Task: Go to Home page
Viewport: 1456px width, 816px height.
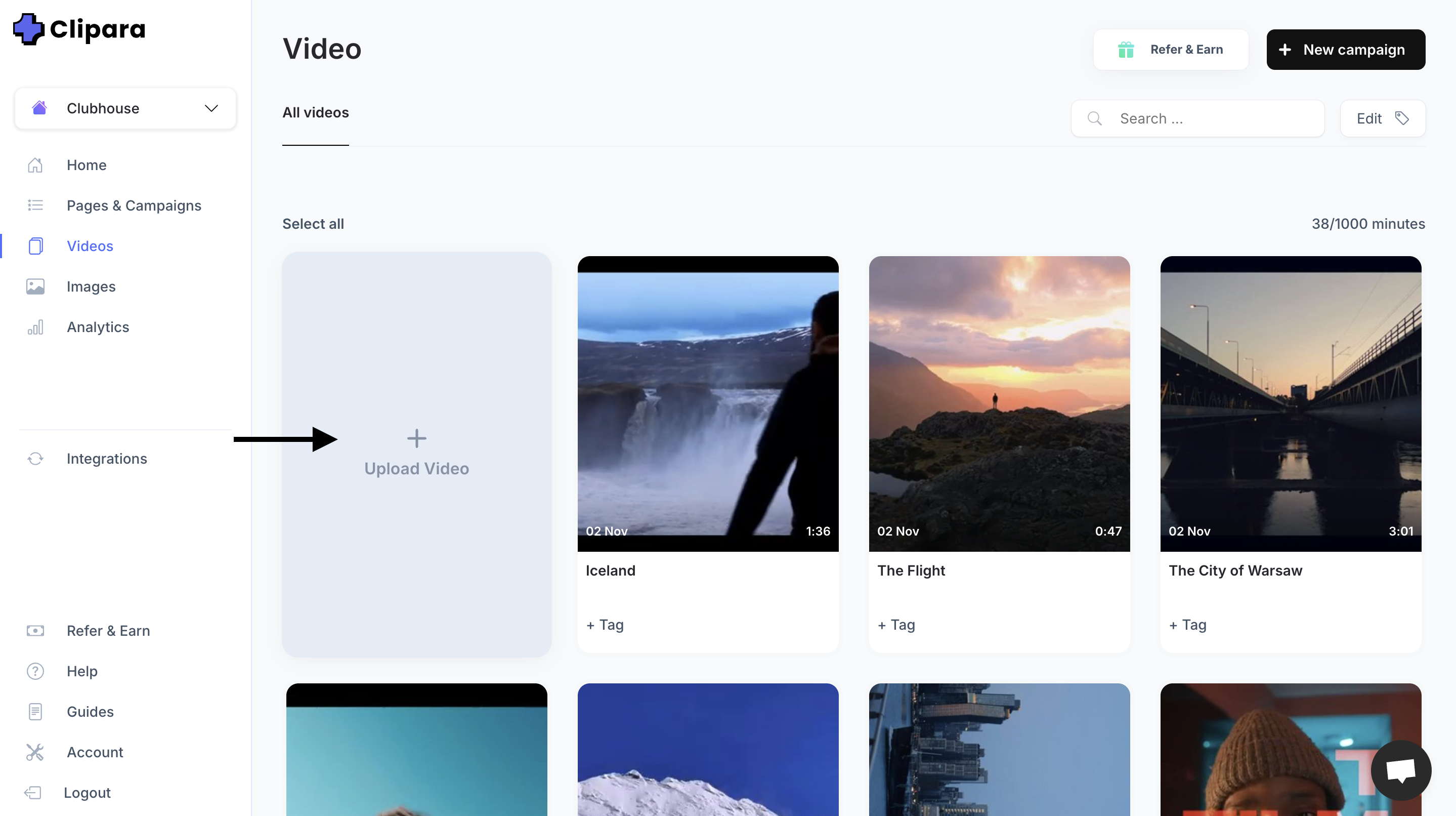Action: pyautogui.click(x=87, y=165)
